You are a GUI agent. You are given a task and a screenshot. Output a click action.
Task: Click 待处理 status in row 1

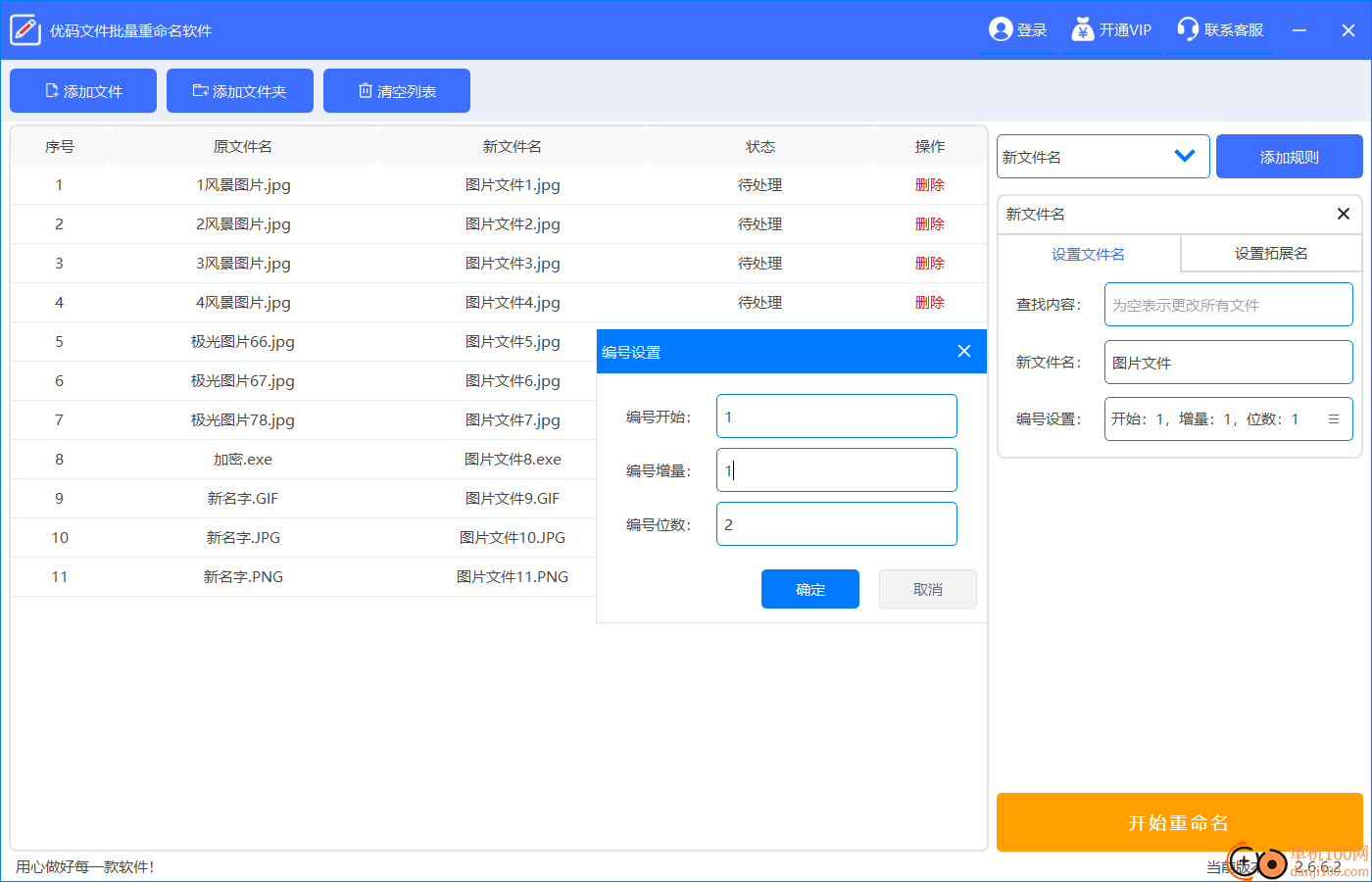point(760,185)
